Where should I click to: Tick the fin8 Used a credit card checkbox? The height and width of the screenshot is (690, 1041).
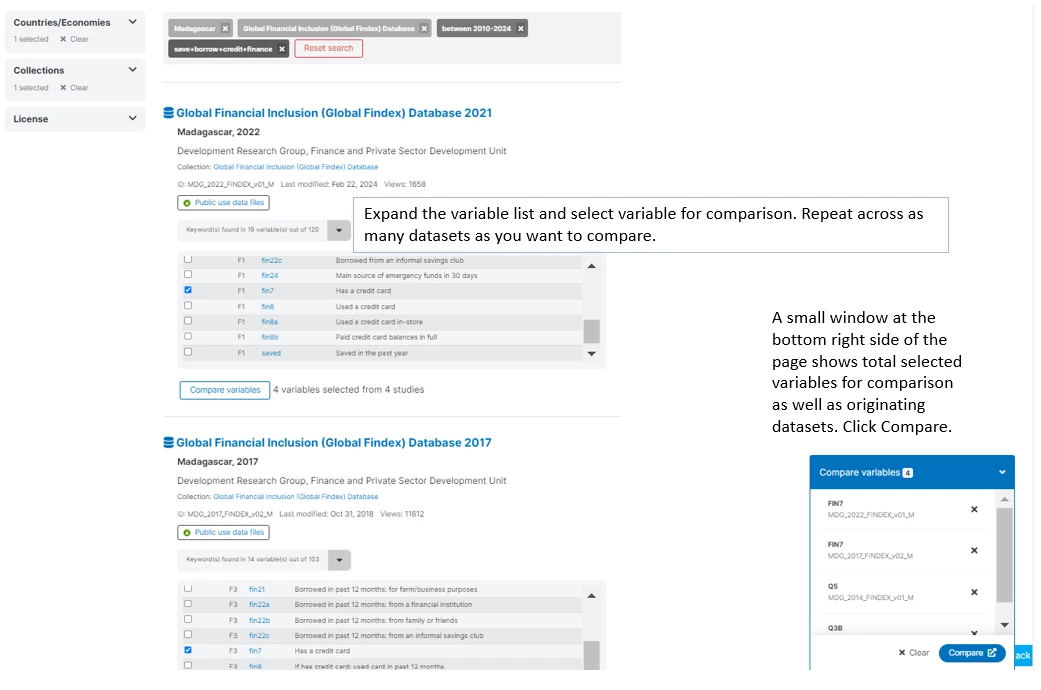[188, 305]
